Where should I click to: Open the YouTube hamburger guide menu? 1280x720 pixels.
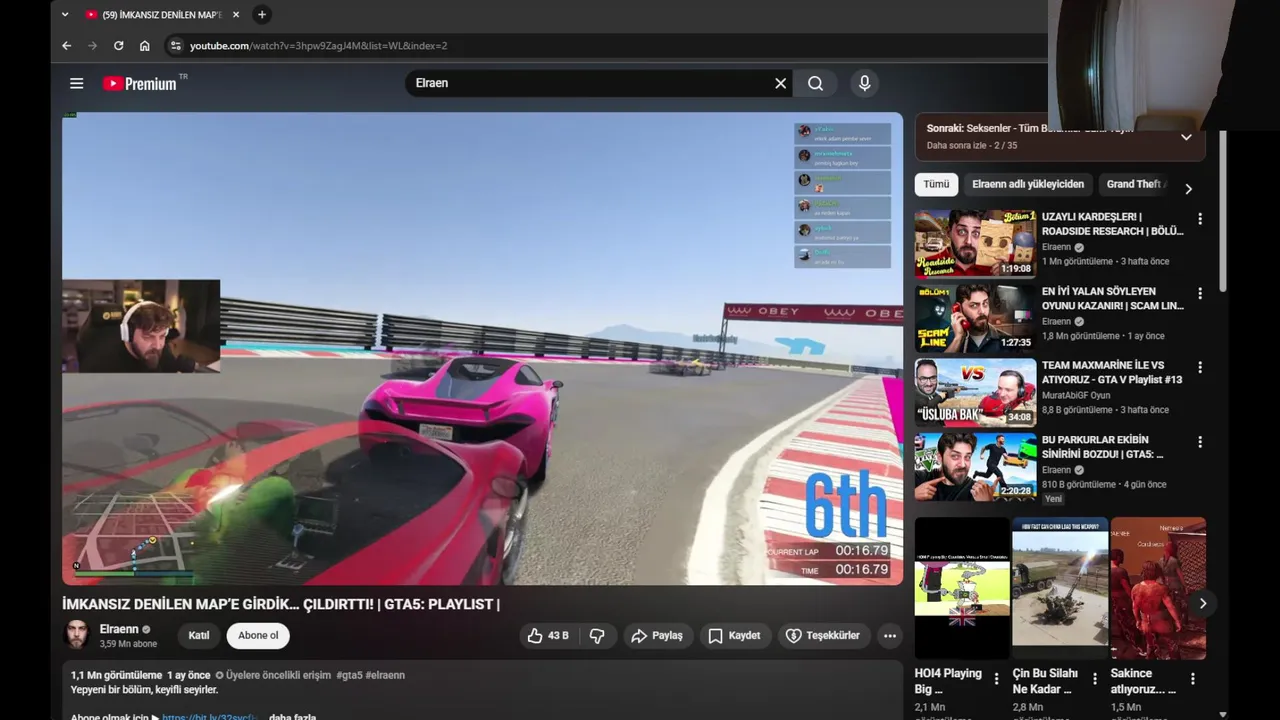coord(76,83)
